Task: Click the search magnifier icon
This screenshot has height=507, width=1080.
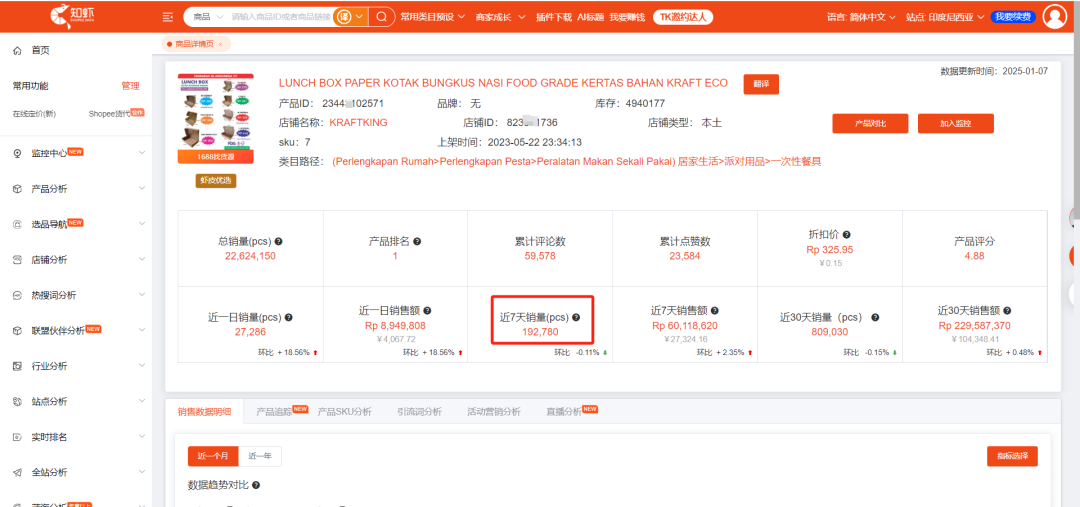Action: tap(382, 17)
